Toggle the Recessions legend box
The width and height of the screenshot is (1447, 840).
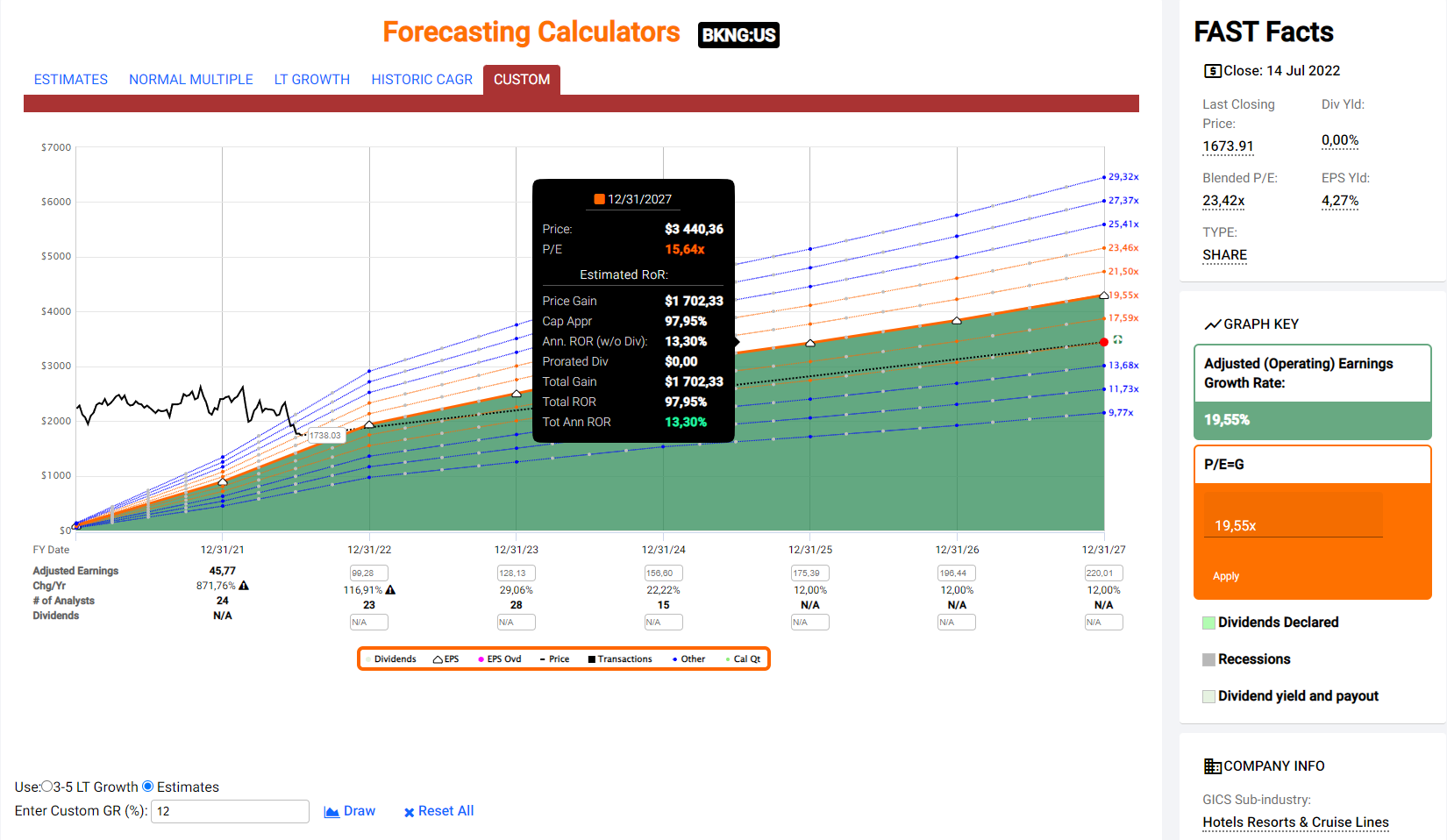1209,659
